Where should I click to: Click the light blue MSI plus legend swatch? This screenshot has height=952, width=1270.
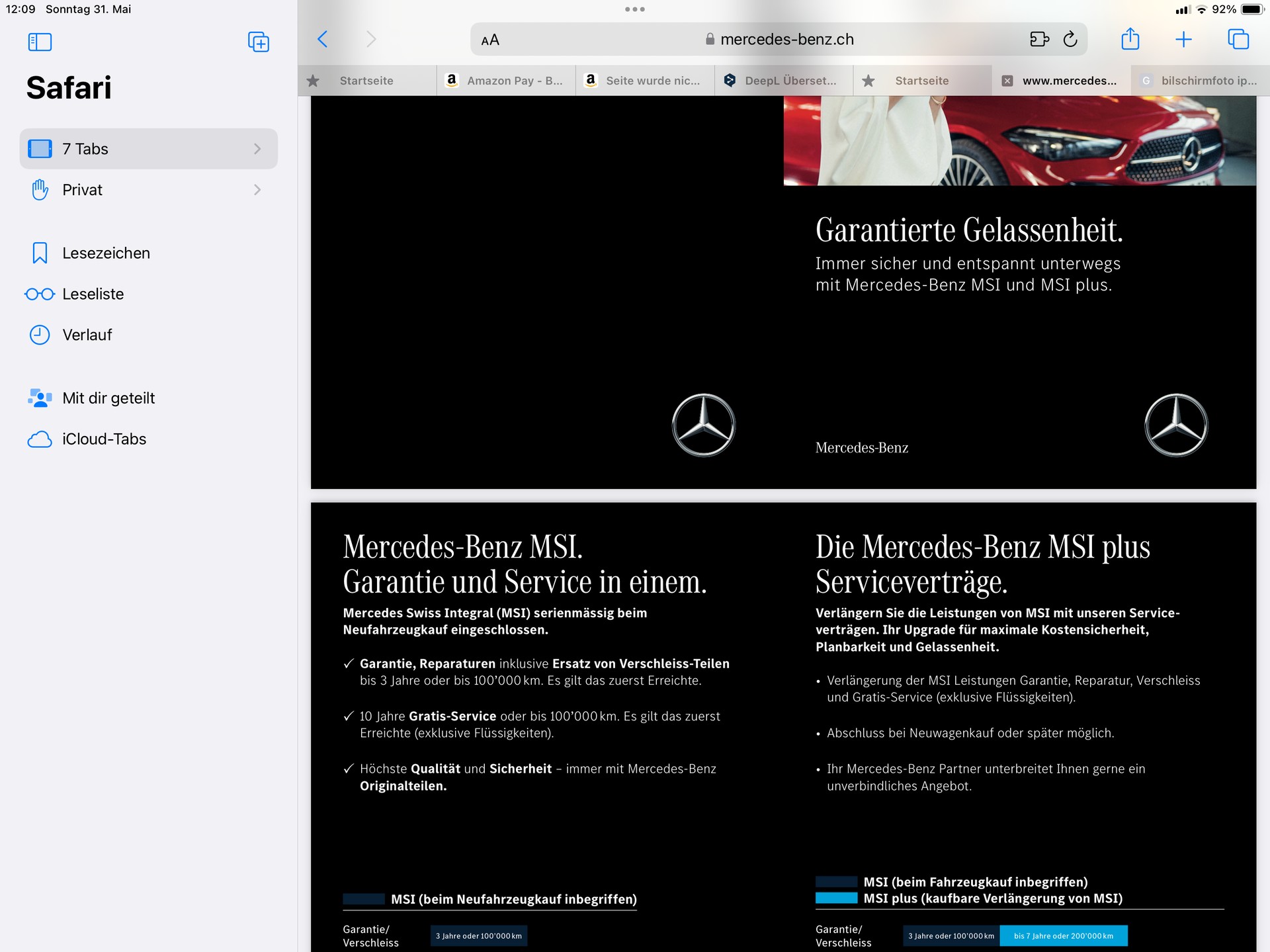coord(836,898)
